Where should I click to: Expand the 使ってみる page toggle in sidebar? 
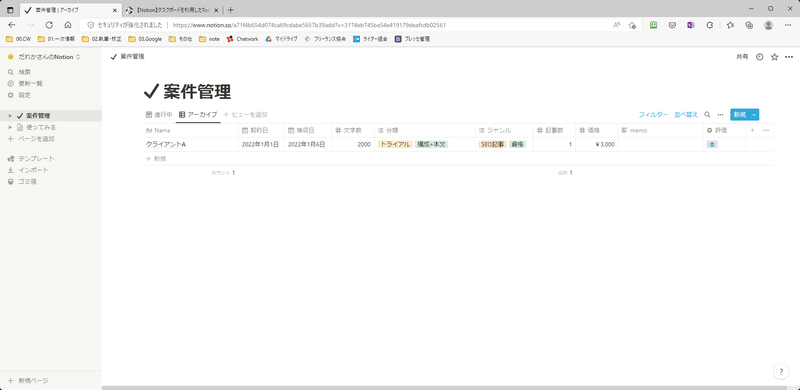[x=10, y=127]
